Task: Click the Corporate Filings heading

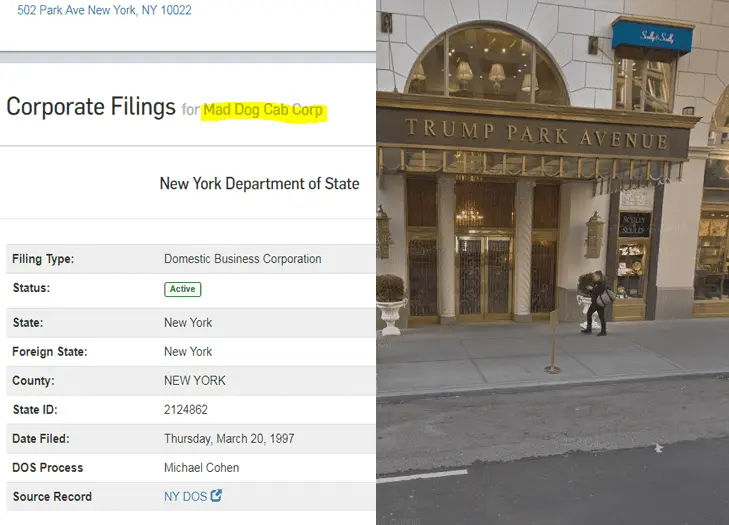Action: pyautogui.click(x=91, y=106)
